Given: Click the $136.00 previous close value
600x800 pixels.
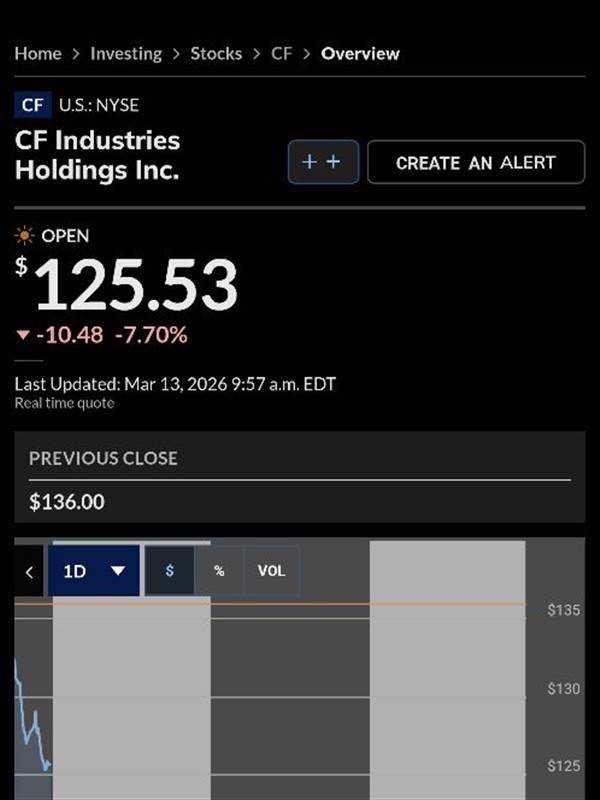Looking at the screenshot, I should (67, 502).
